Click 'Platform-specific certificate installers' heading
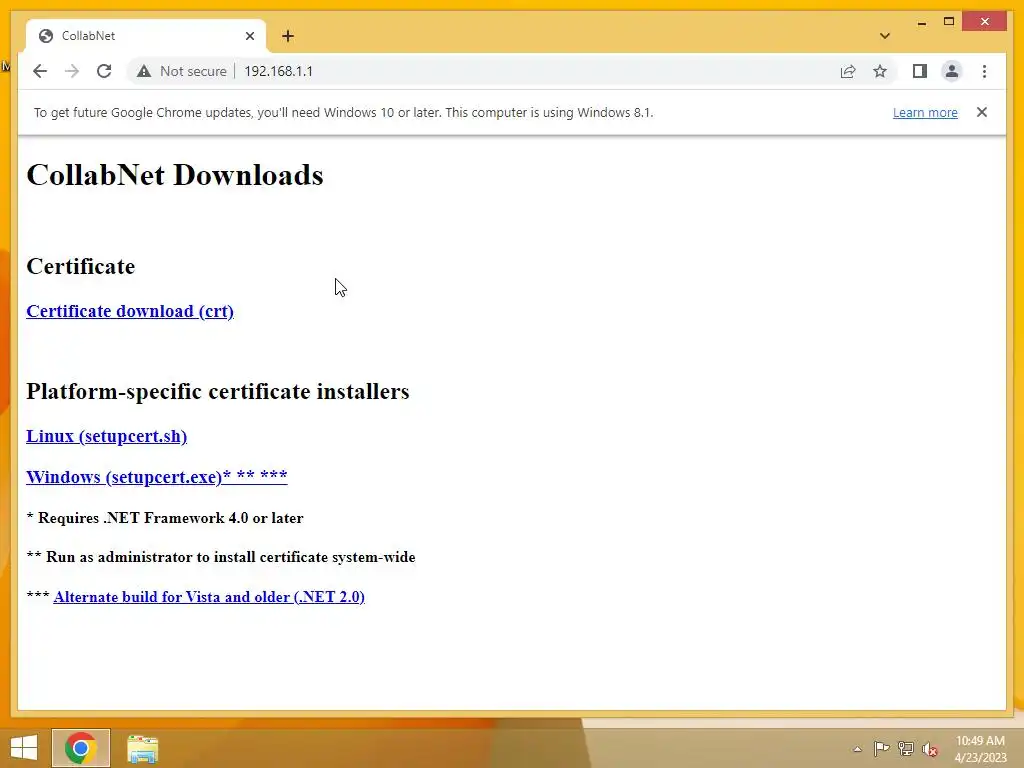The width and height of the screenshot is (1024, 768). (x=217, y=391)
